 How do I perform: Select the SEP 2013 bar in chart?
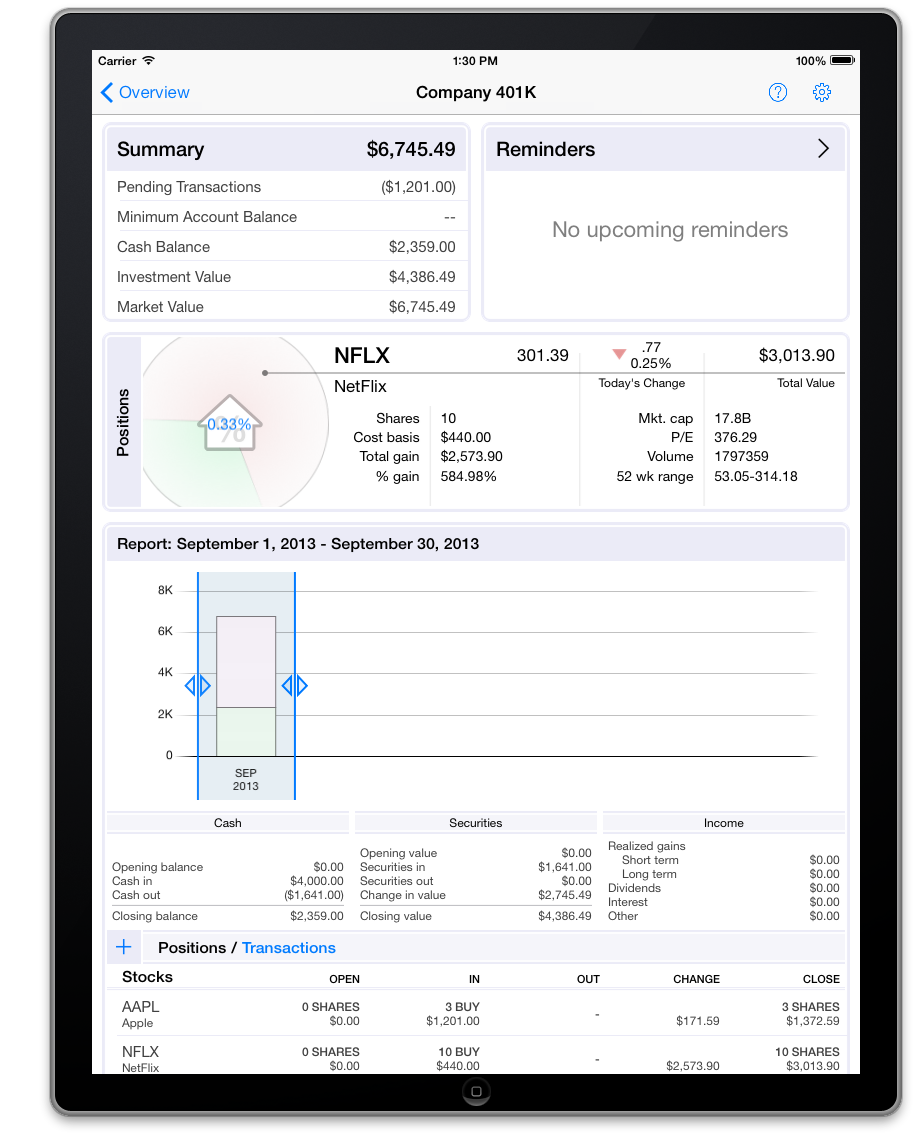click(x=246, y=686)
